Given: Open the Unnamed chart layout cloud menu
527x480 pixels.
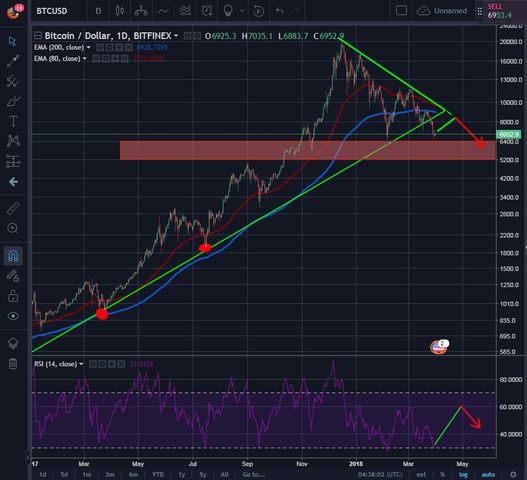Looking at the screenshot, I should point(442,11).
